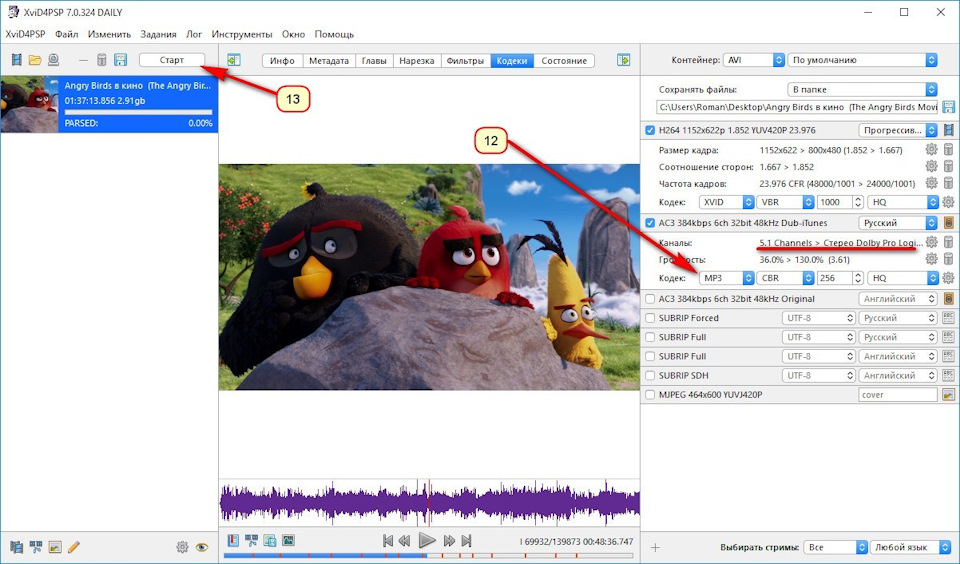Toggle the eye preview icon at bottom left
Image resolution: width=960 pixels, height=564 pixels.
(202, 547)
